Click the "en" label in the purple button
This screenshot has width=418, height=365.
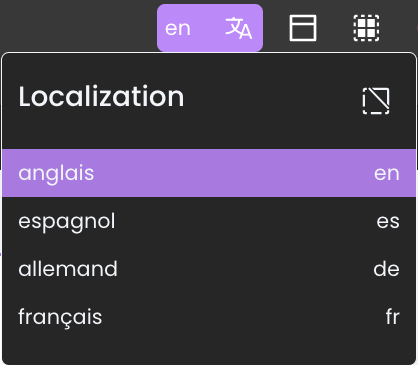click(x=178, y=29)
